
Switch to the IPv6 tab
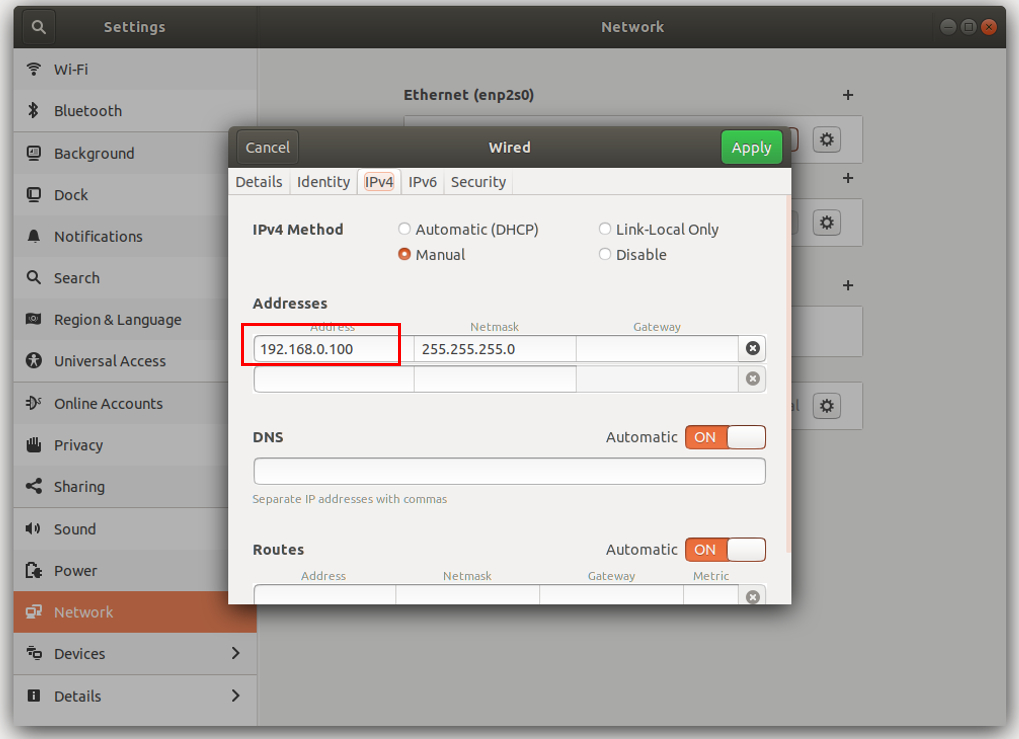point(422,182)
